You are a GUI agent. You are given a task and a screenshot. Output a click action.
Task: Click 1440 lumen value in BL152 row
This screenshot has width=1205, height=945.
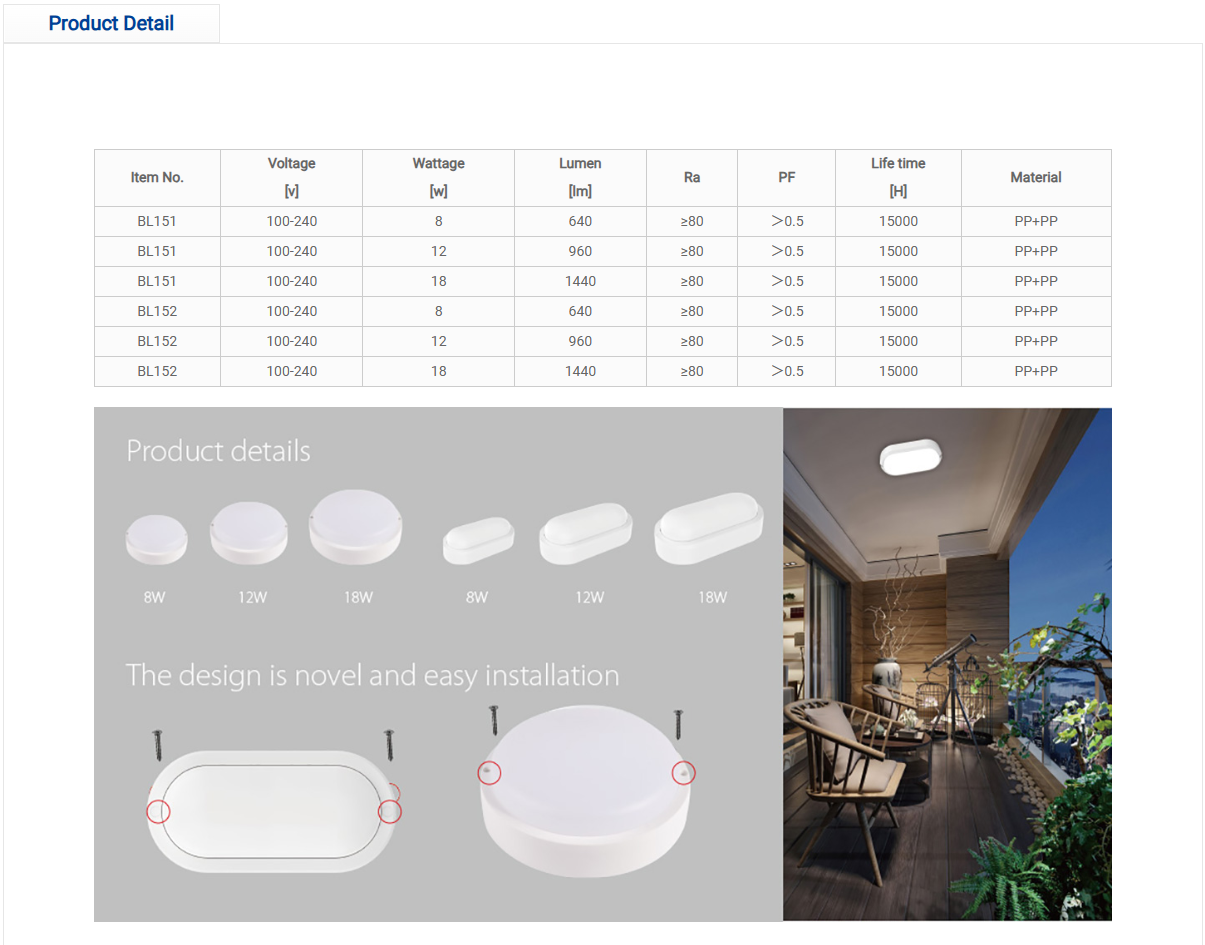[x=580, y=371]
